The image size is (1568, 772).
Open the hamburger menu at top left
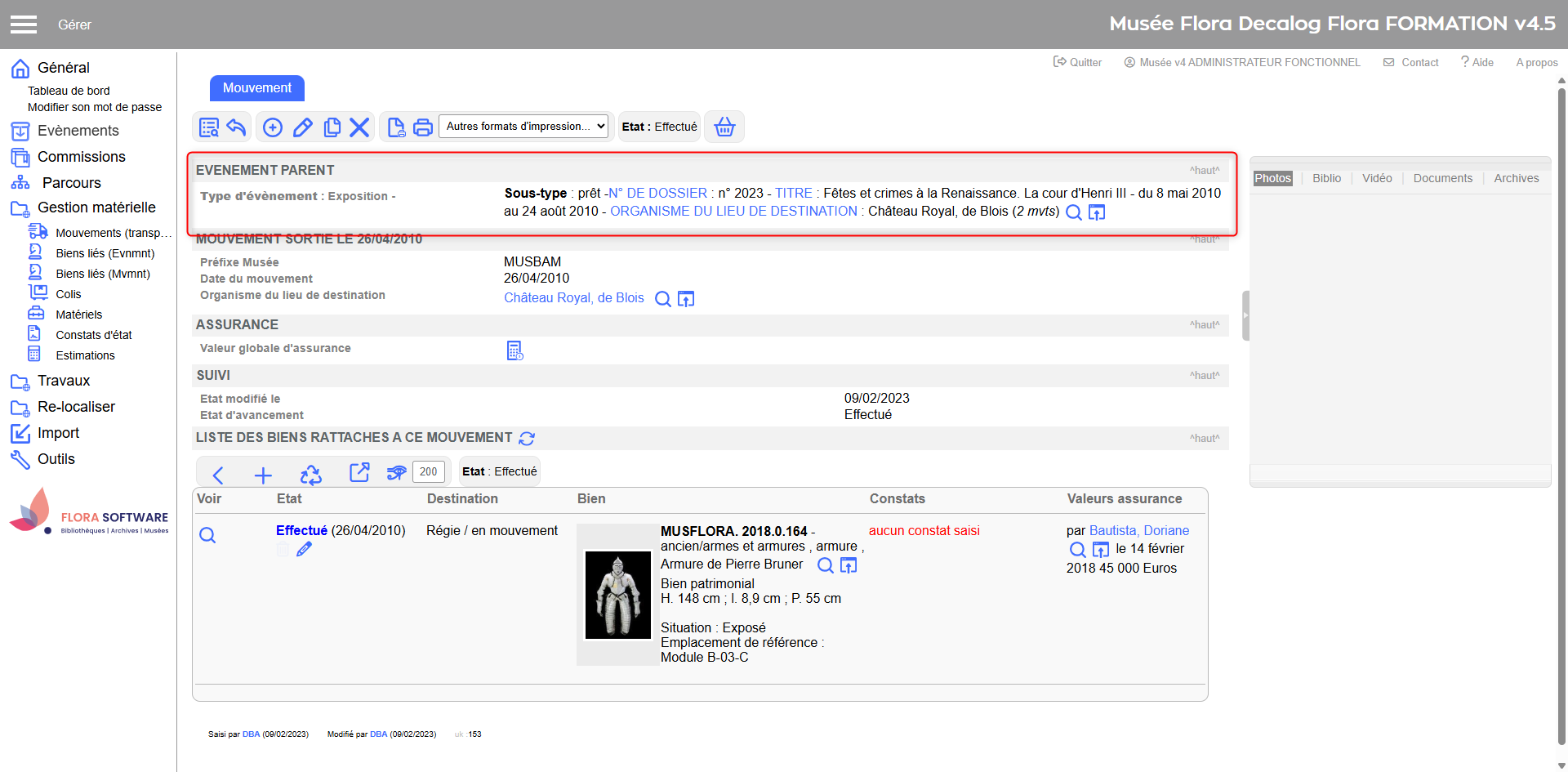[x=24, y=25]
